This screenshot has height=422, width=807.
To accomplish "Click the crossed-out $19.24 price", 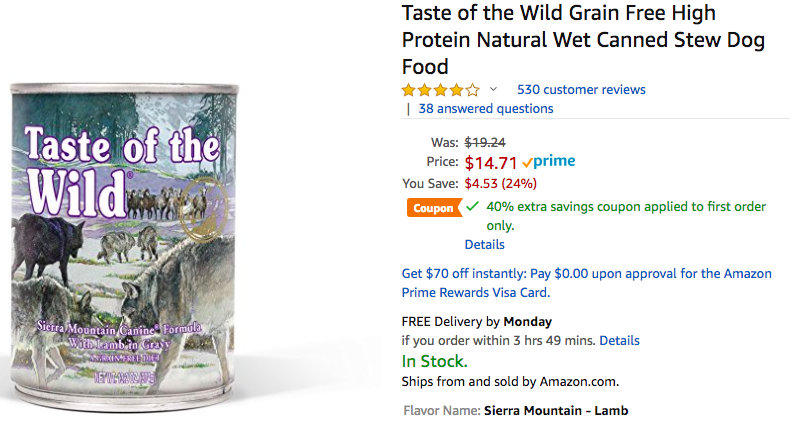I will click(x=485, y=142).
